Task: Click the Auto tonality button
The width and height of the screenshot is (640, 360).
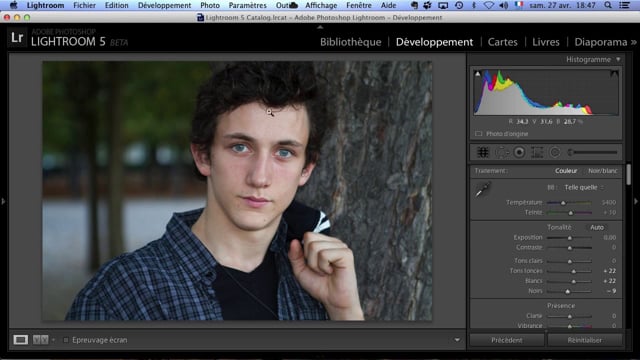Action: 597,227
